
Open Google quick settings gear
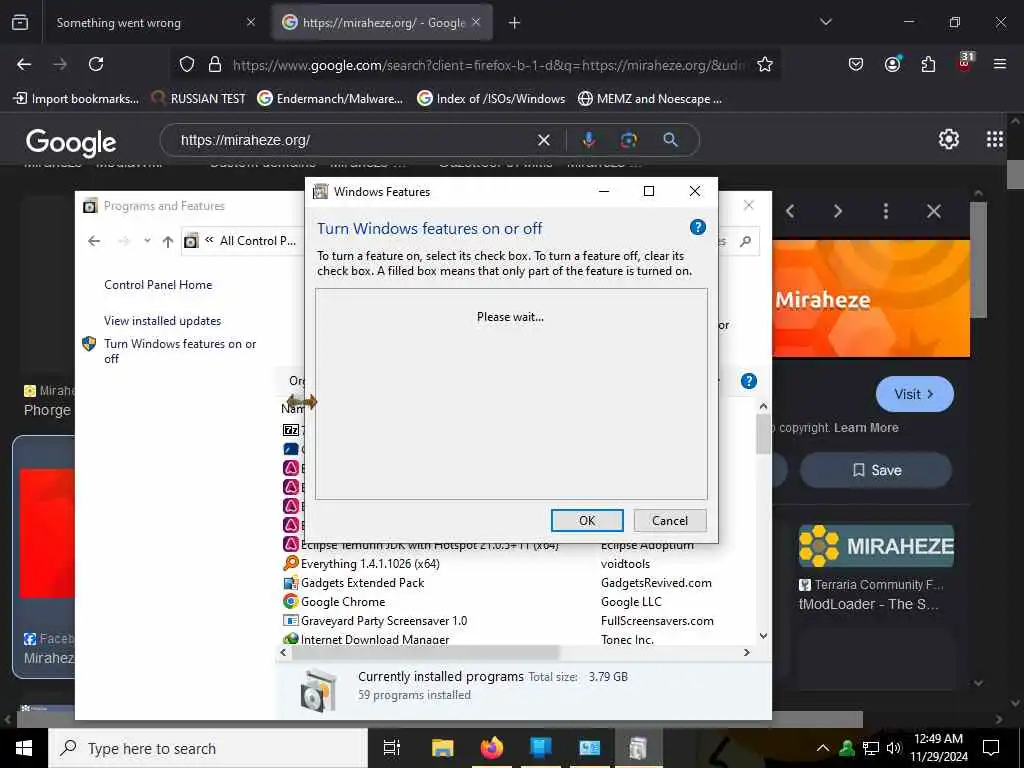948,139
